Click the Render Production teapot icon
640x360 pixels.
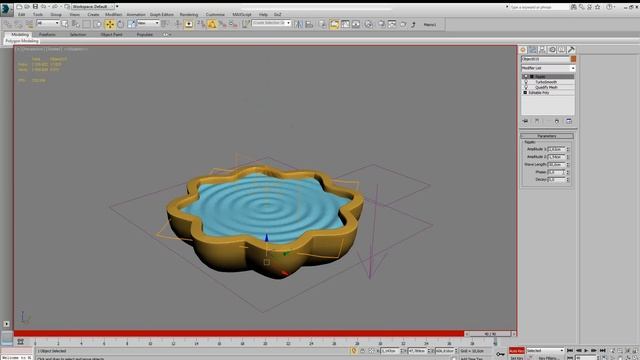click(403, 24)
